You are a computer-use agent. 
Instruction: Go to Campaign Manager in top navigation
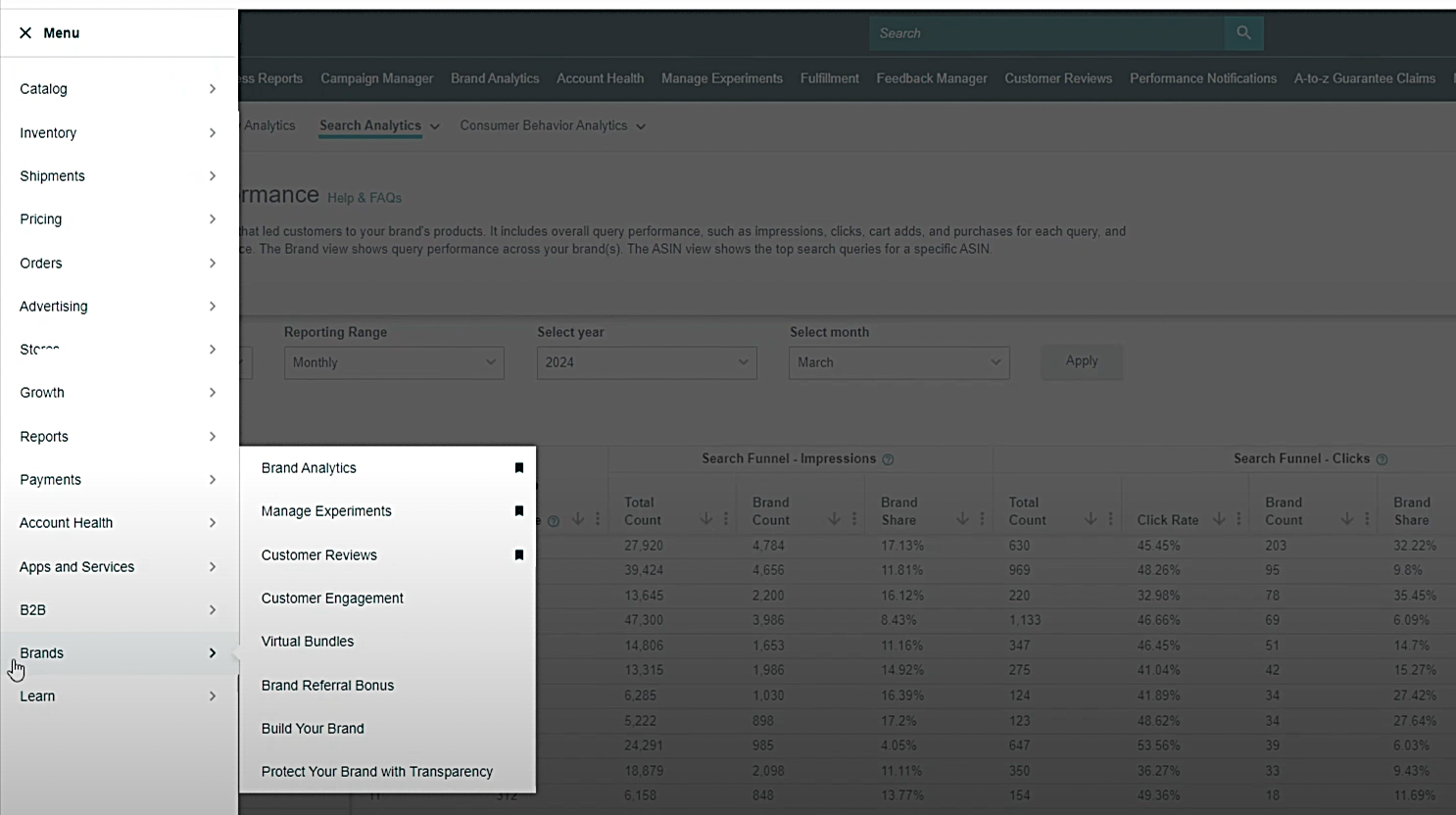[376, 78]
